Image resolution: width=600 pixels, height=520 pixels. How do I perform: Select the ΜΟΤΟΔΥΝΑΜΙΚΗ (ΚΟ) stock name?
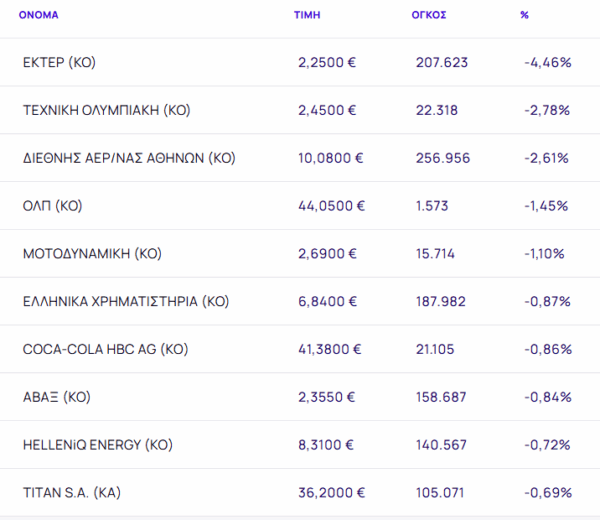pos(92,254)
